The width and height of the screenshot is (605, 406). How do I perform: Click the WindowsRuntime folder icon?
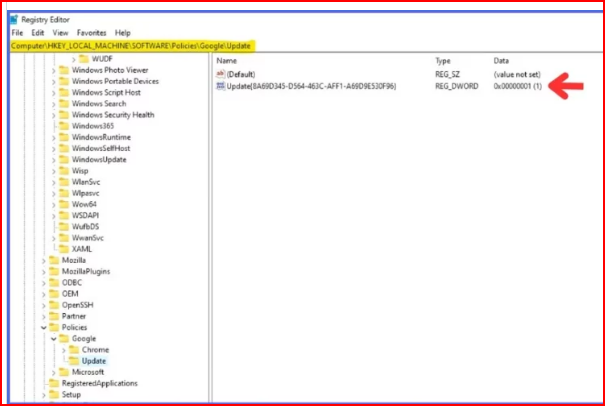pyautogui.click(x=64, y=137)
